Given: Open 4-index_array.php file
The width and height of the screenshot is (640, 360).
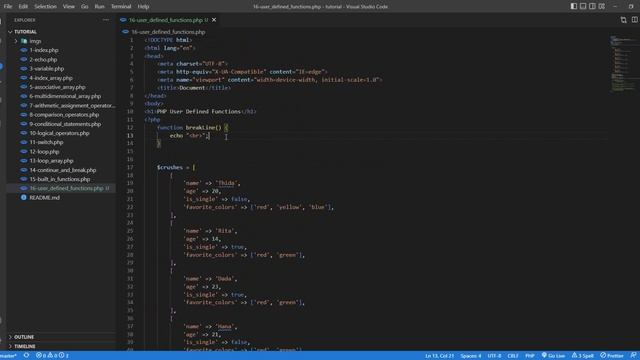Looking at the screenshot, I should [x=51, y=78].
